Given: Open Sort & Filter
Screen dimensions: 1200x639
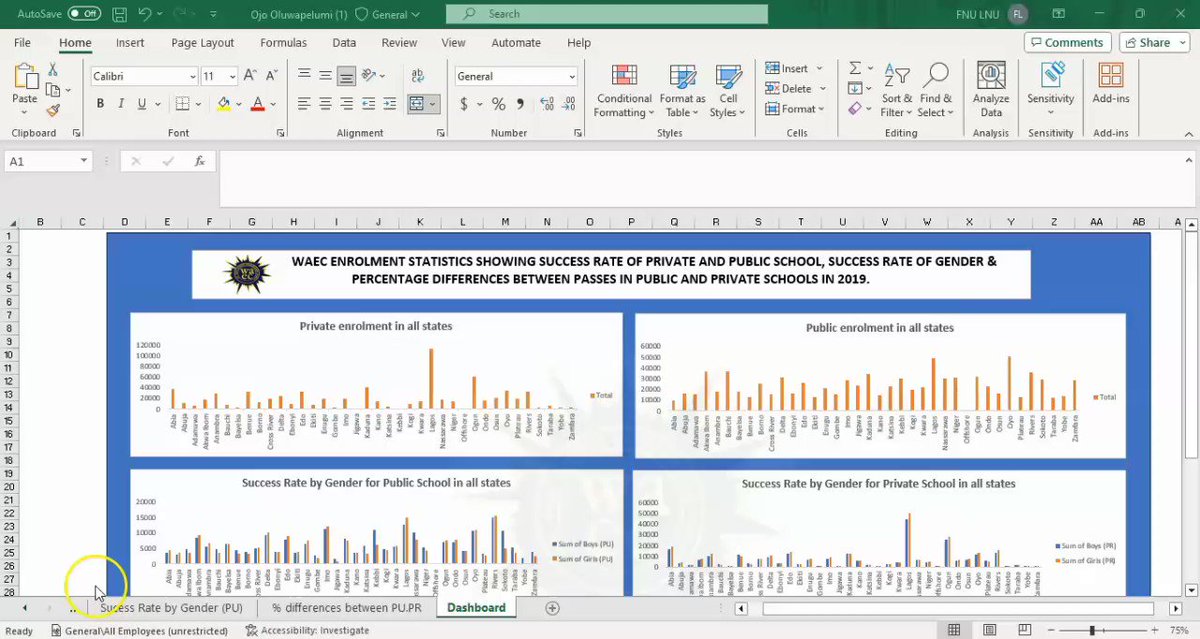Looking at the screenshot, I should (896, 91).
